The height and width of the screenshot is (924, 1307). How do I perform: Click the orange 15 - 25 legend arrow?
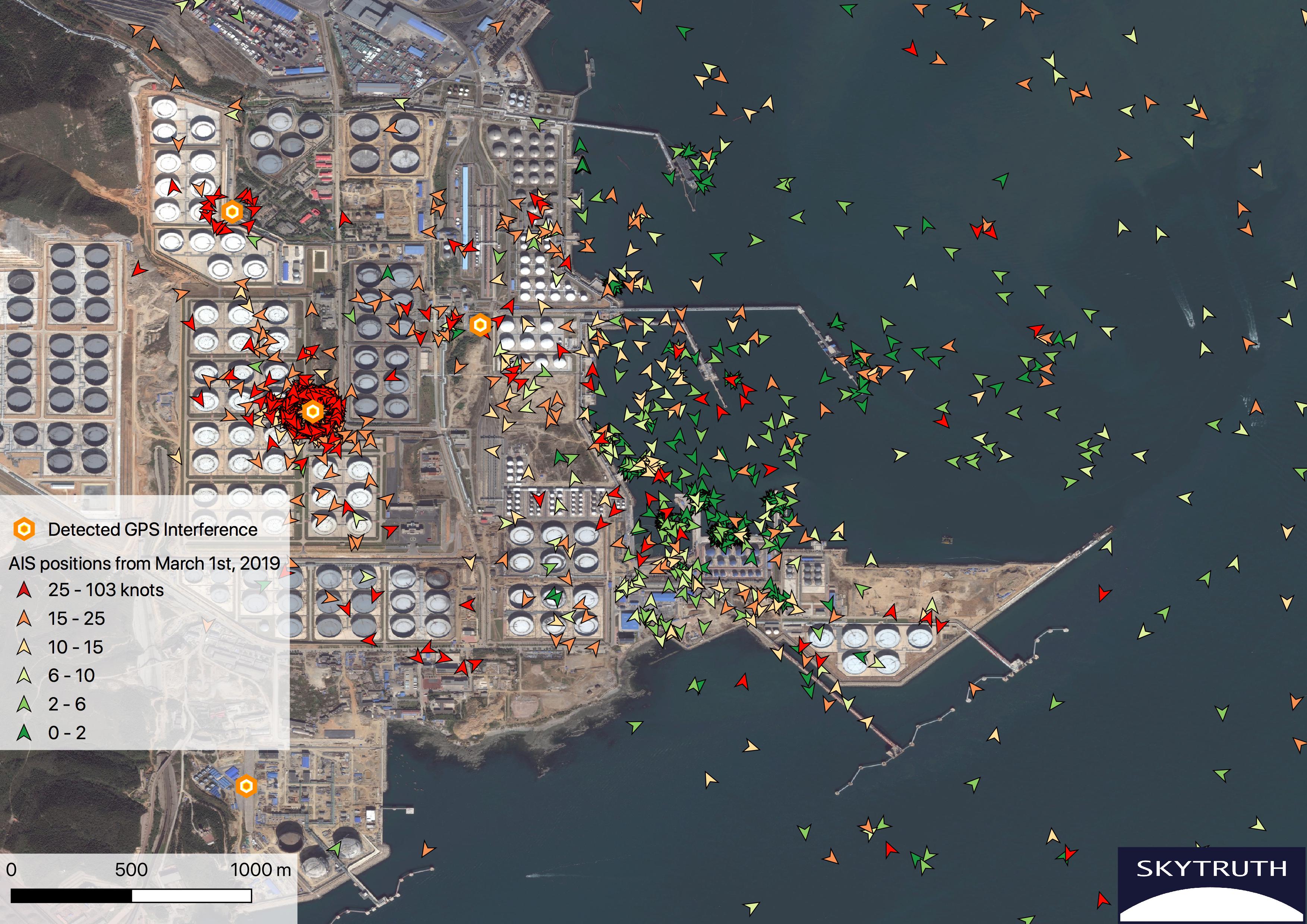24,618
